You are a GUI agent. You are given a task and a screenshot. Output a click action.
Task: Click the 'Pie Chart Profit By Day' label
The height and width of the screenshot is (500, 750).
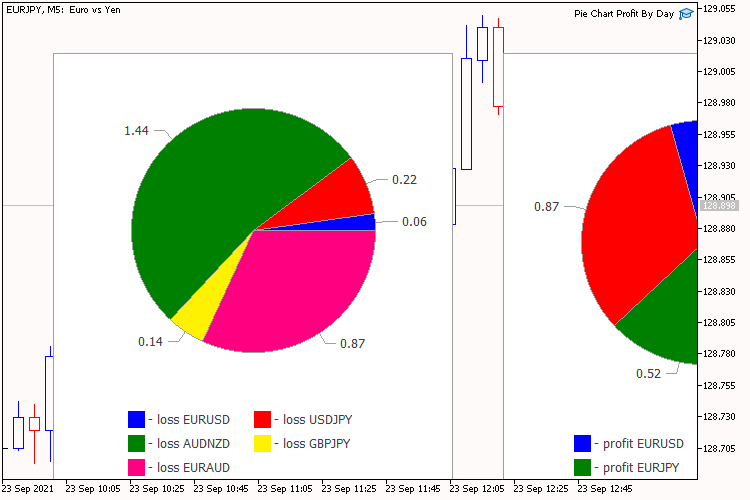coord(624,14)
